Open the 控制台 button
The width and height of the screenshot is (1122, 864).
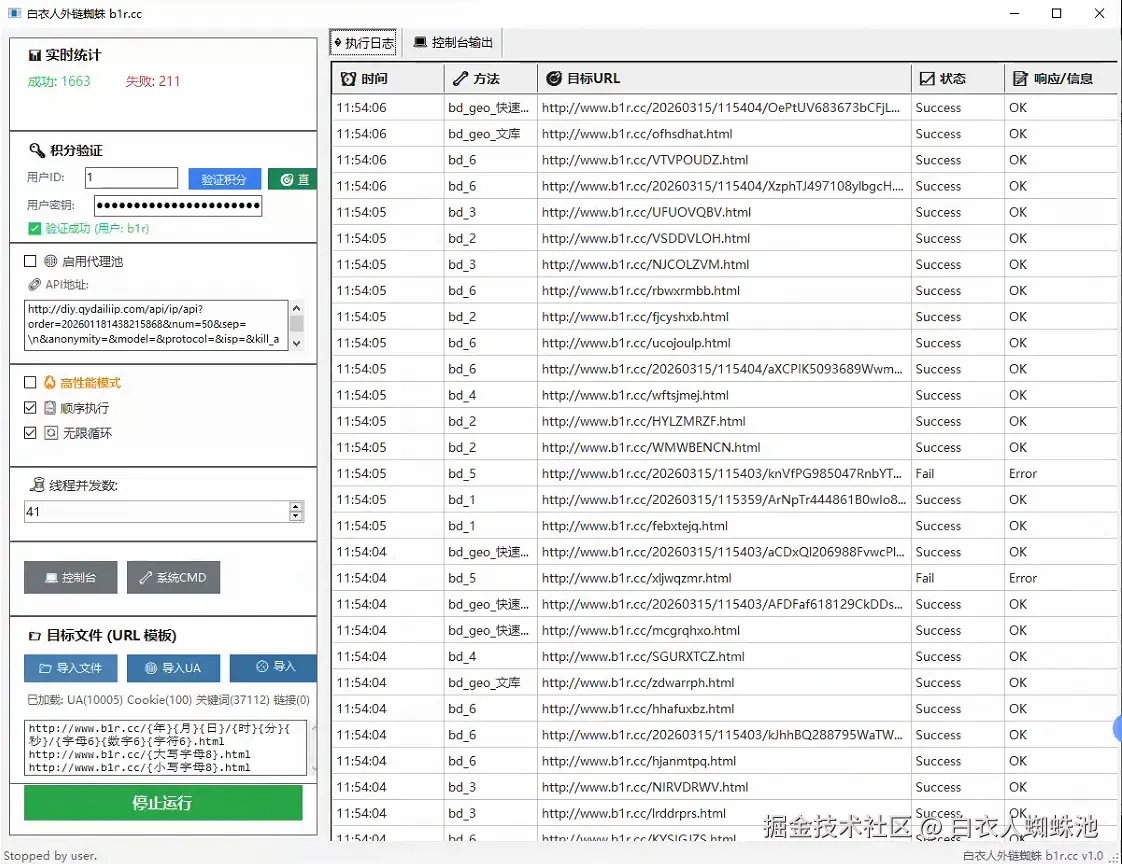(70, 578)
